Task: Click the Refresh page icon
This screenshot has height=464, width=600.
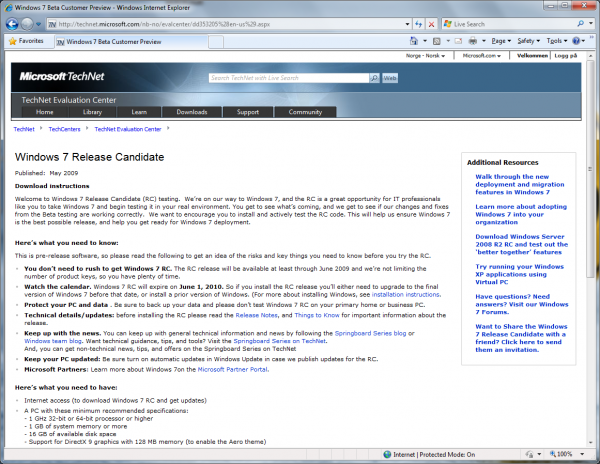Action: click(x=419, y=24)
